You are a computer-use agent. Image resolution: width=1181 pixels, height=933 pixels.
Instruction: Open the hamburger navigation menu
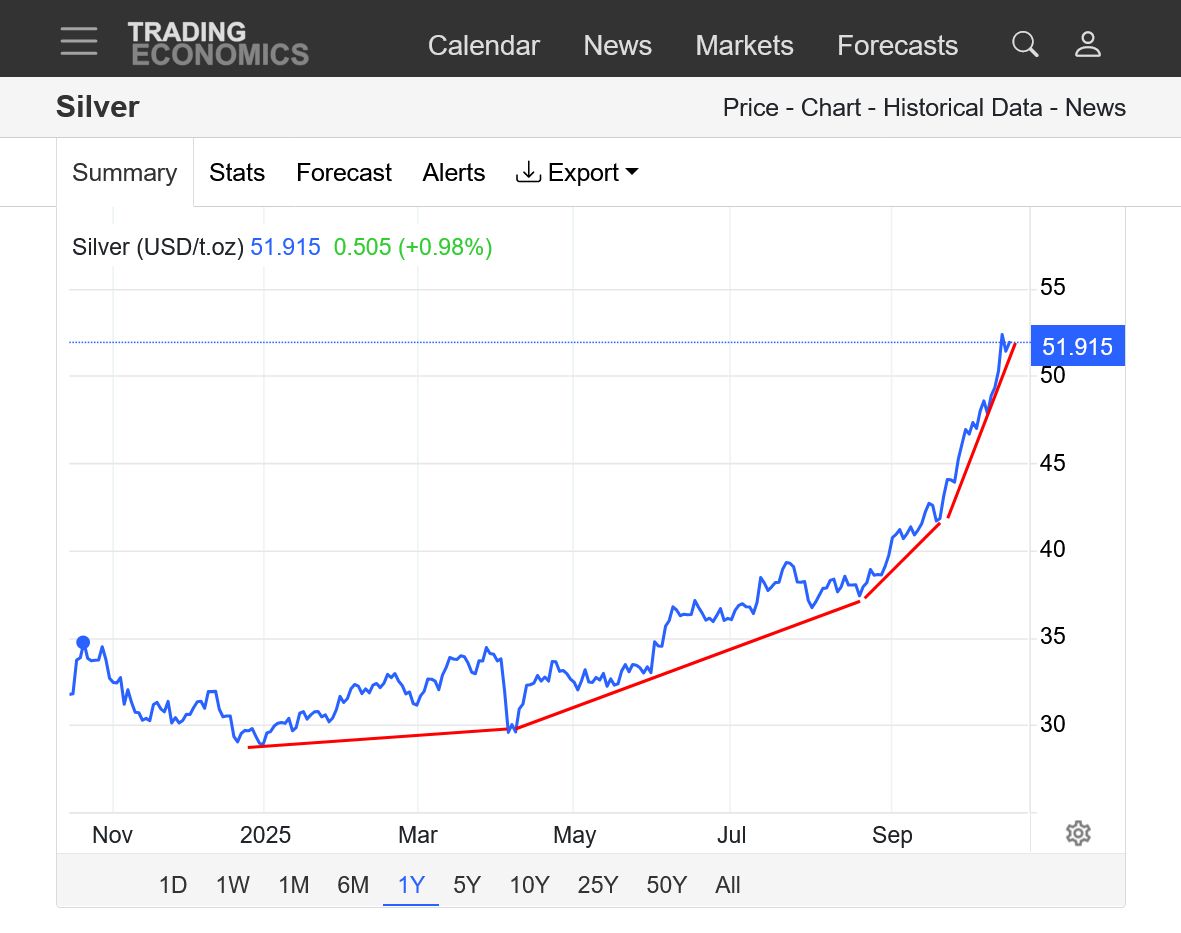tap(78, 42)
